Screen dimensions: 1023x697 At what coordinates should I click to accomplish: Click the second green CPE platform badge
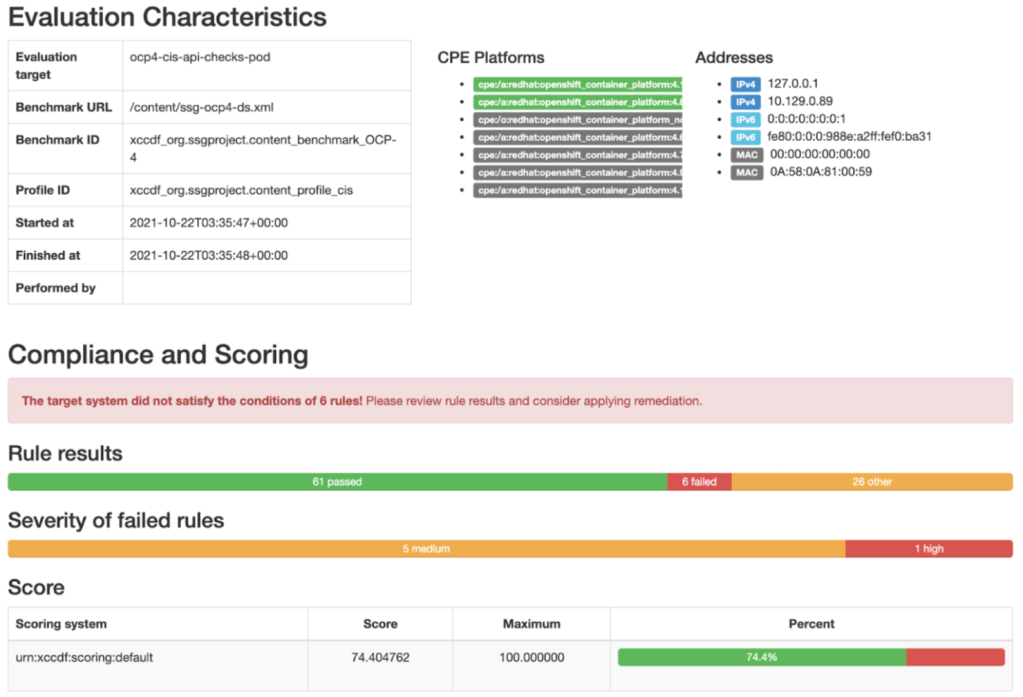pyautogui.click(x=578, y=102)
